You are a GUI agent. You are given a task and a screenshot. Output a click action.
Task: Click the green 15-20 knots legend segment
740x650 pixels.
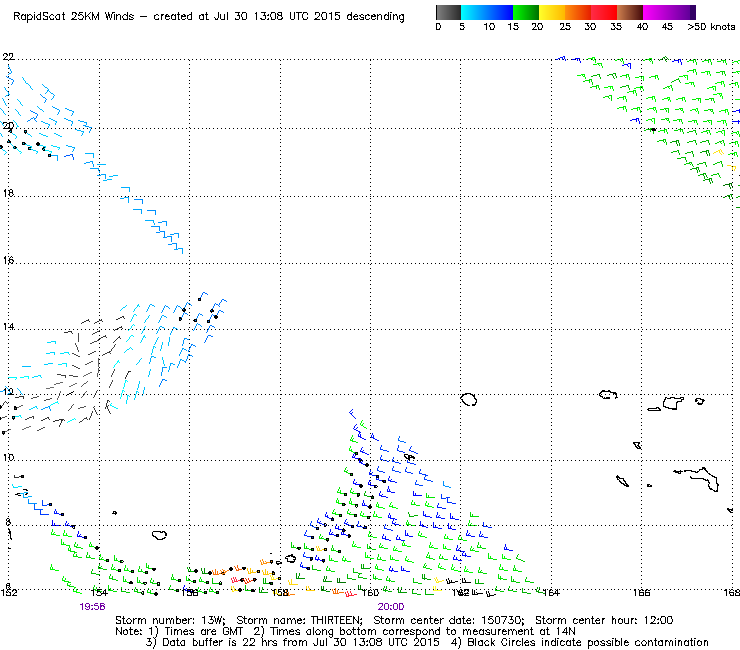(526, 12)
